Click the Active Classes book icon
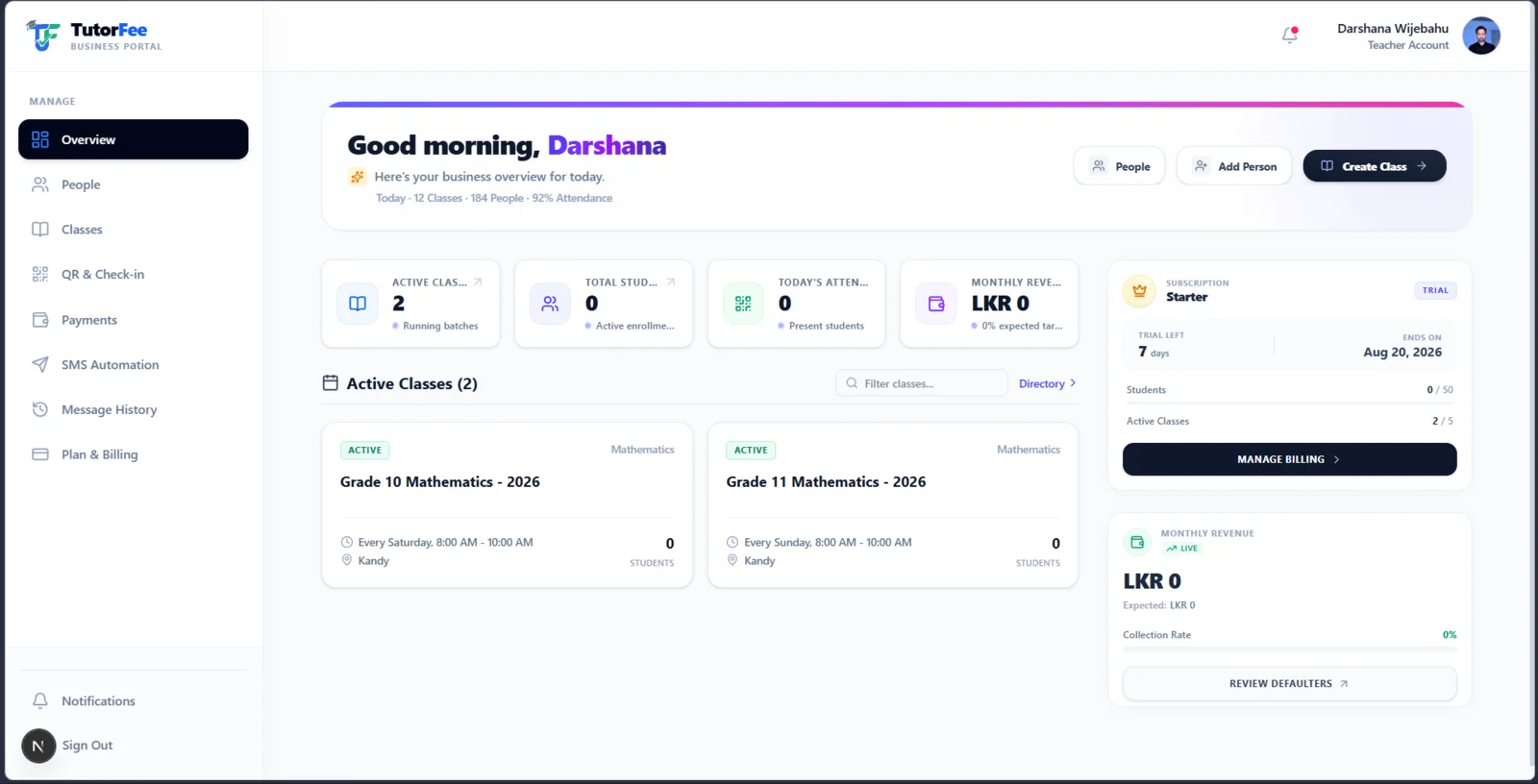 tap(358, 304)
